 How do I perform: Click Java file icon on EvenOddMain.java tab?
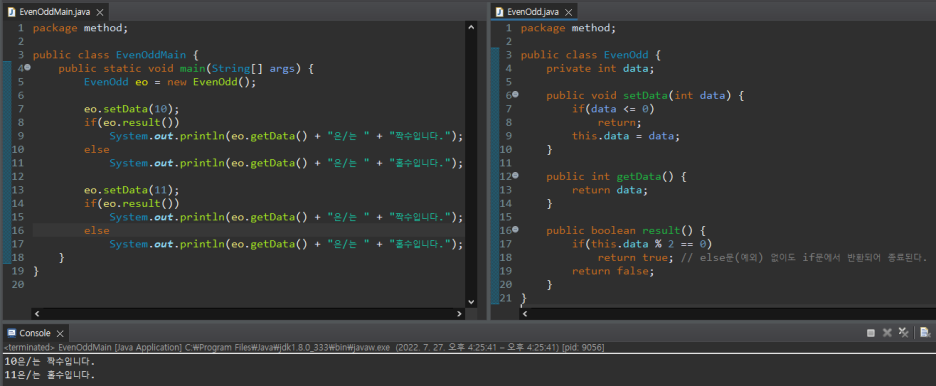coord(11,11)
